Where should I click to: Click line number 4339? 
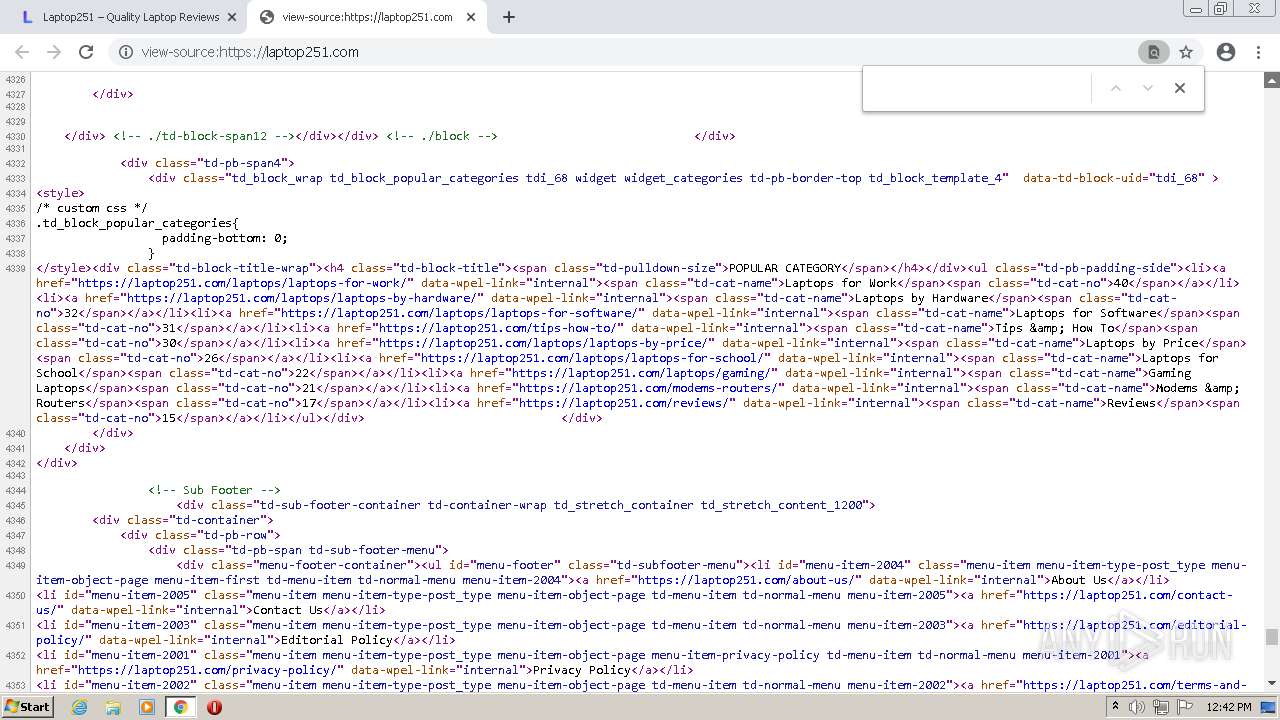[x=15, y=268]
